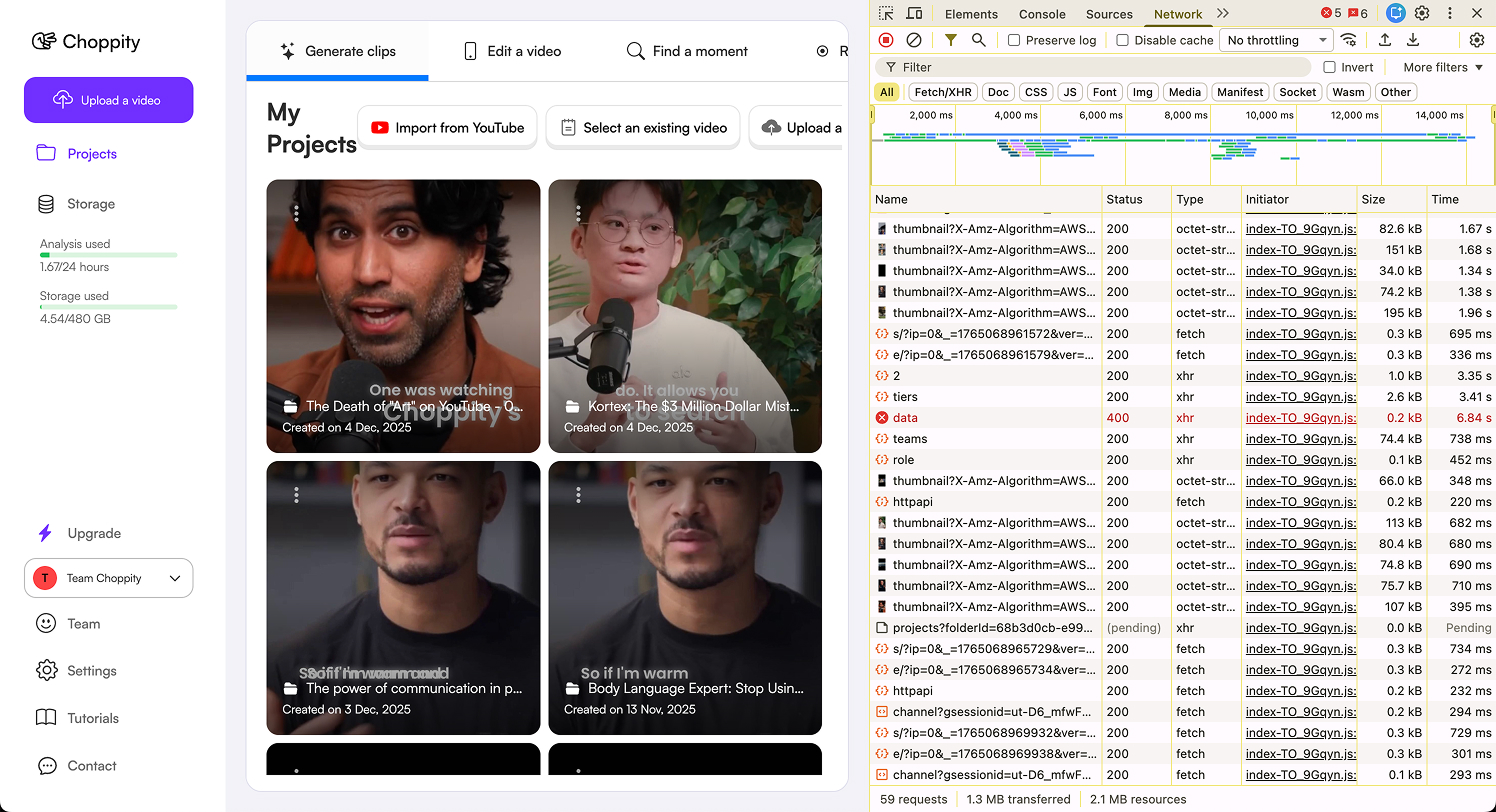Open Tutorials in the sidebar

(78, 718)
